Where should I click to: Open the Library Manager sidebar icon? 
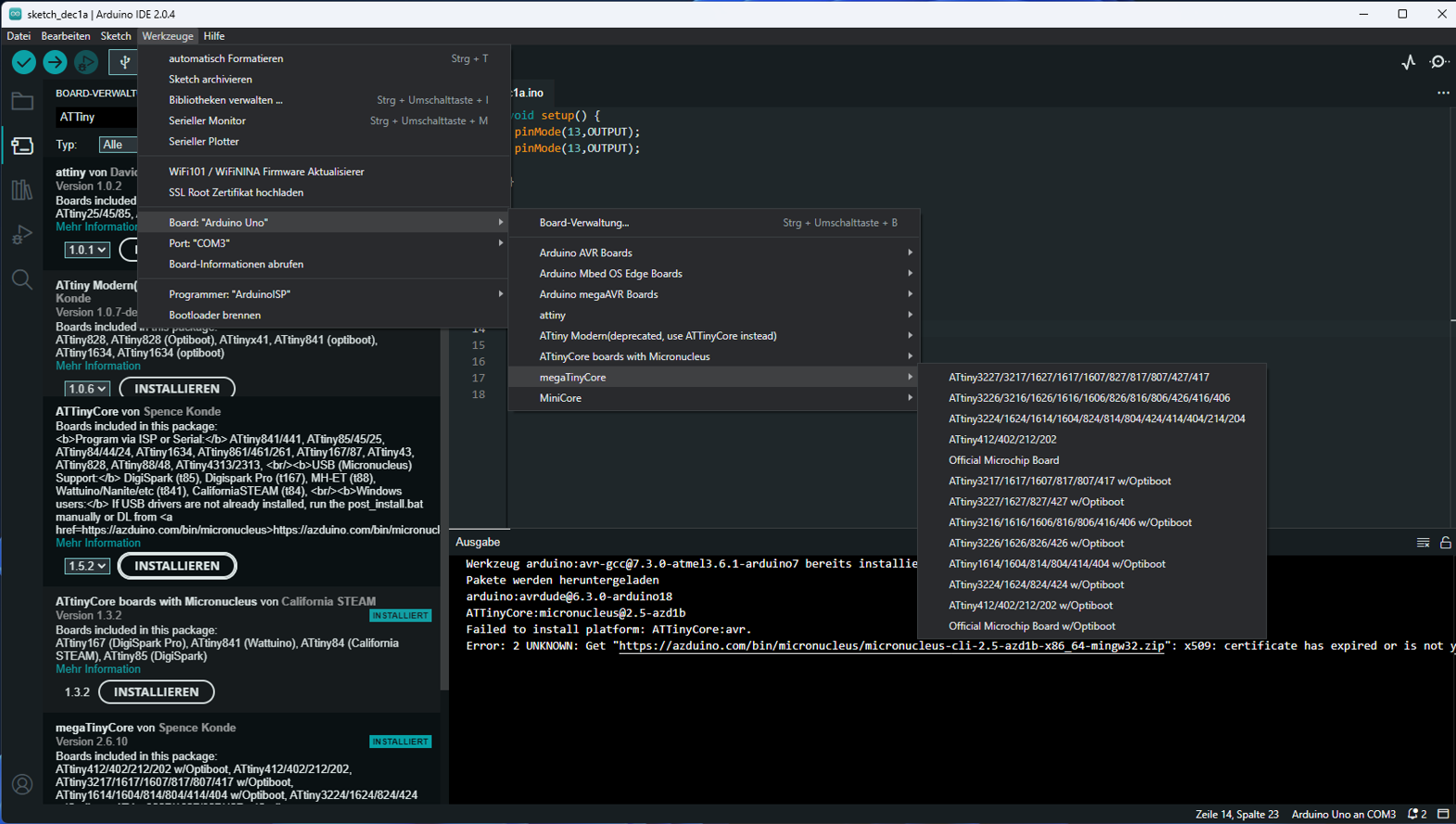(22, 190)
